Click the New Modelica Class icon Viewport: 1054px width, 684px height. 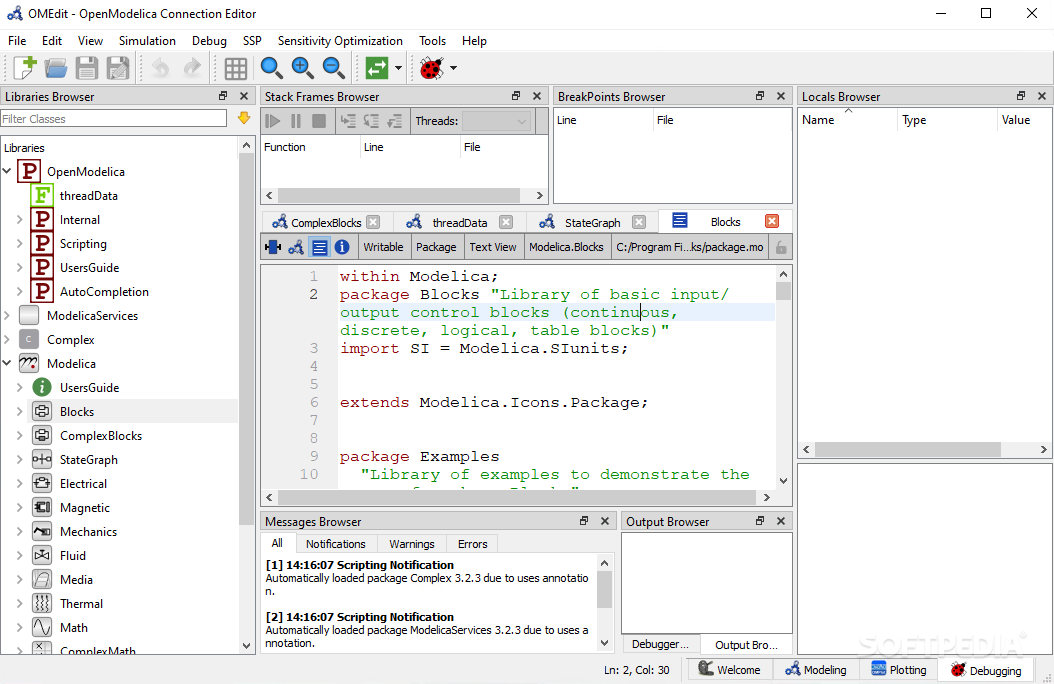25,68
